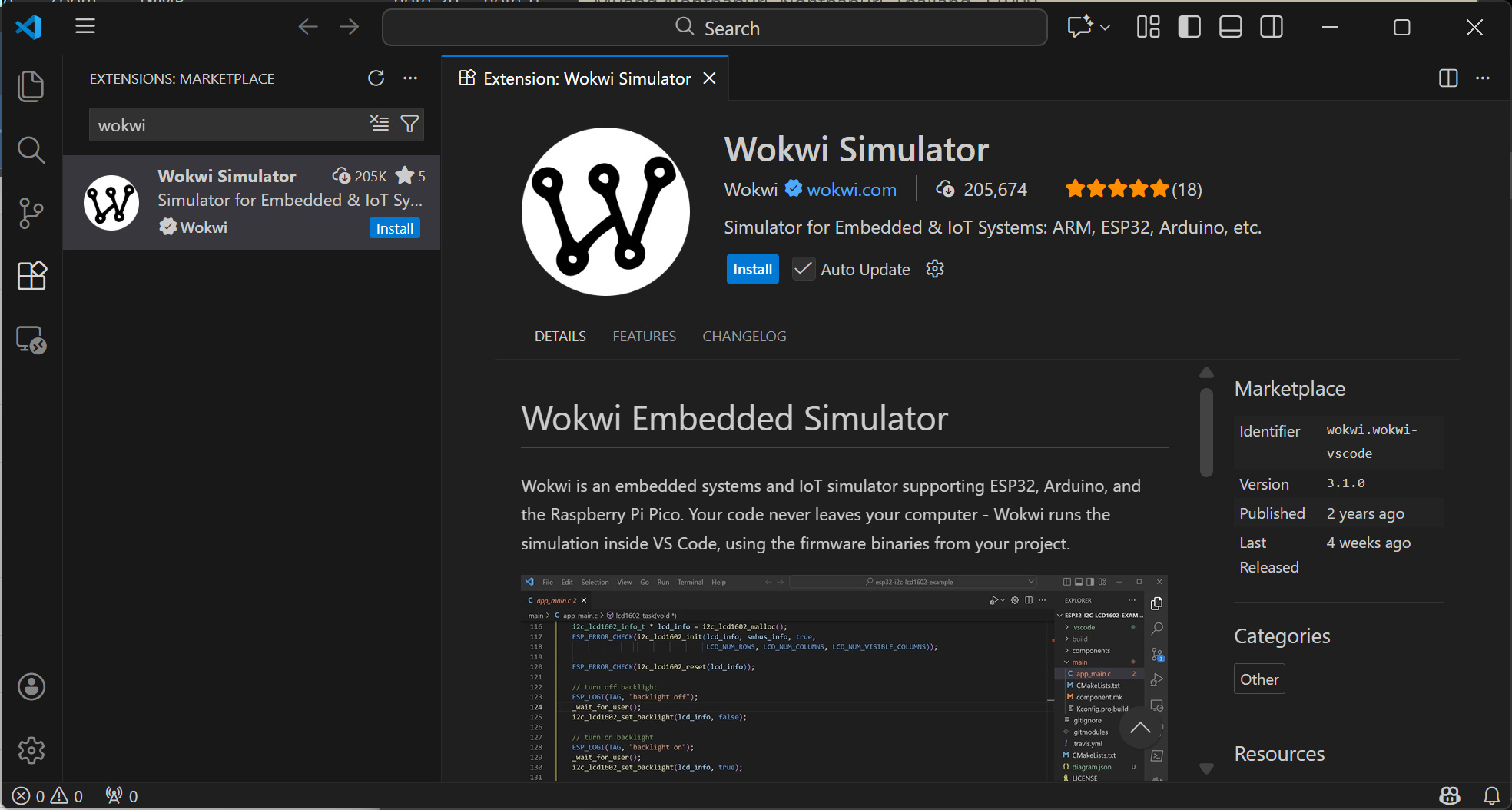Image resolution: width=1512 pixels, height=810 pixels.
Task: Open the wokwi.com publisher link
Action: click(x=851, y=190)
